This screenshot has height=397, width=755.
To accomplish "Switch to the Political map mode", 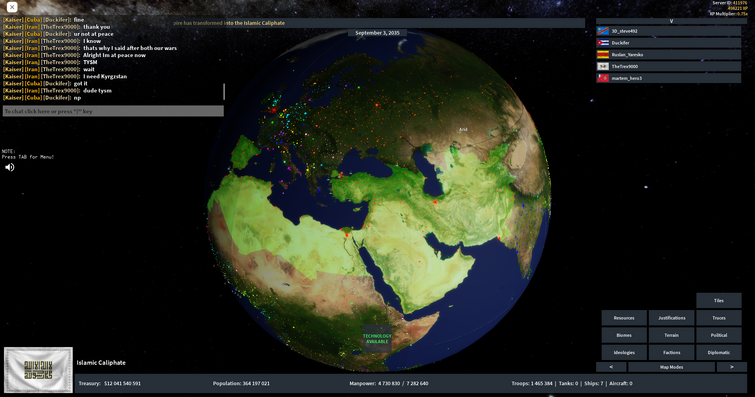I will [718, 335].
